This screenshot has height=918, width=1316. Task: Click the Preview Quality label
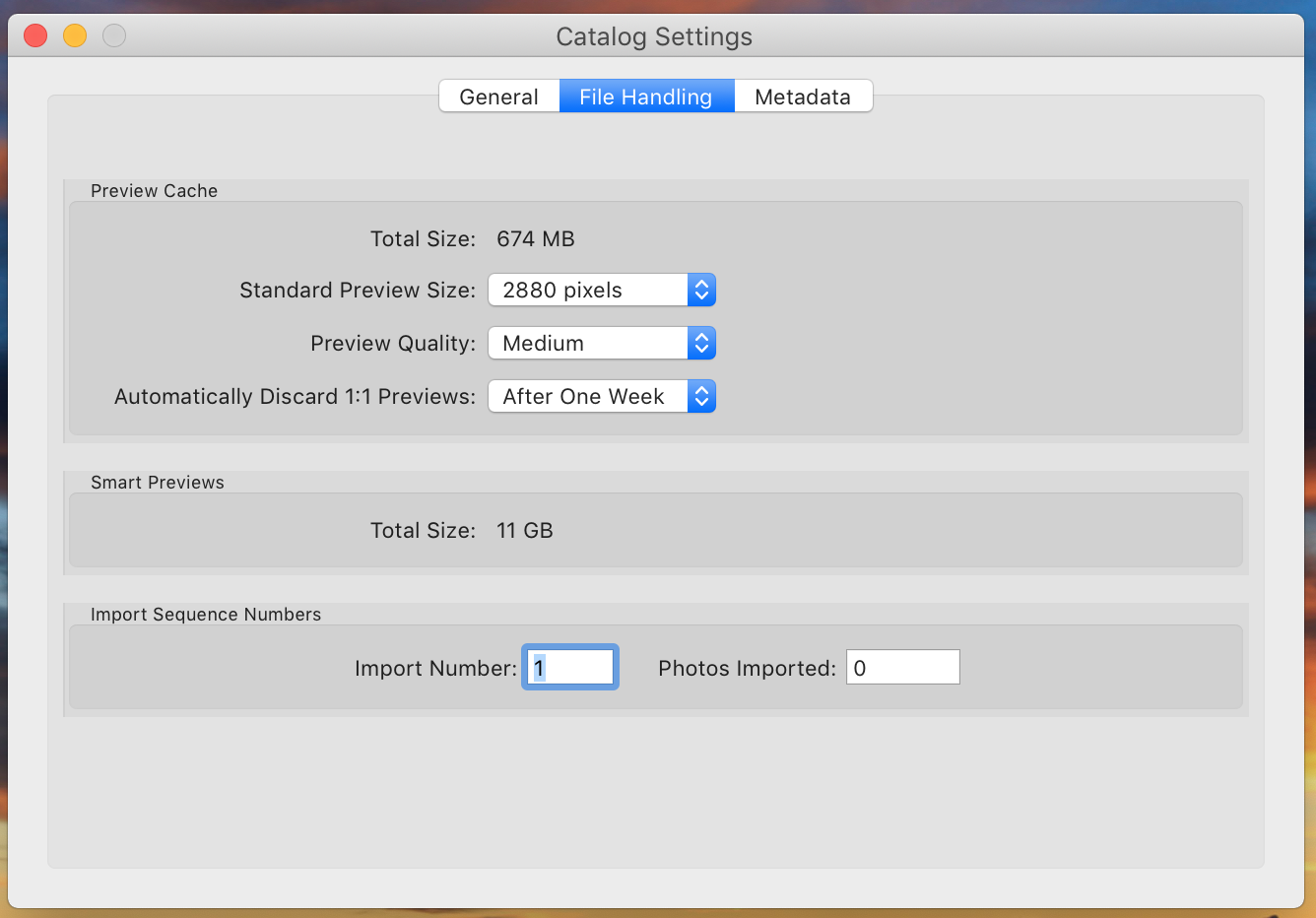393,344
